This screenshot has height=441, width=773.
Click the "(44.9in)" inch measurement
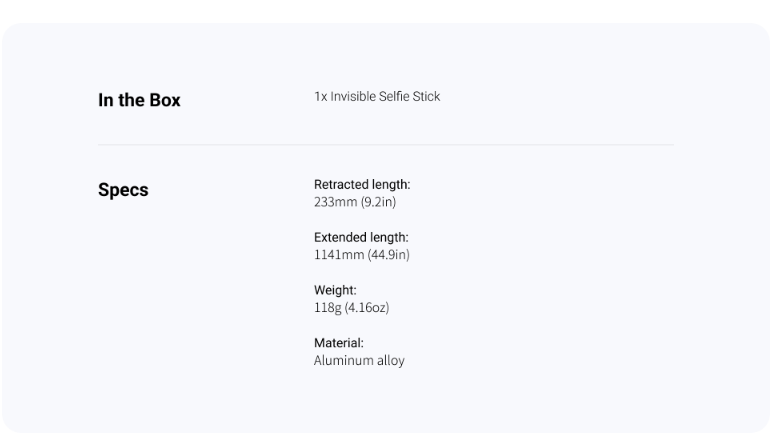point(388,255)
